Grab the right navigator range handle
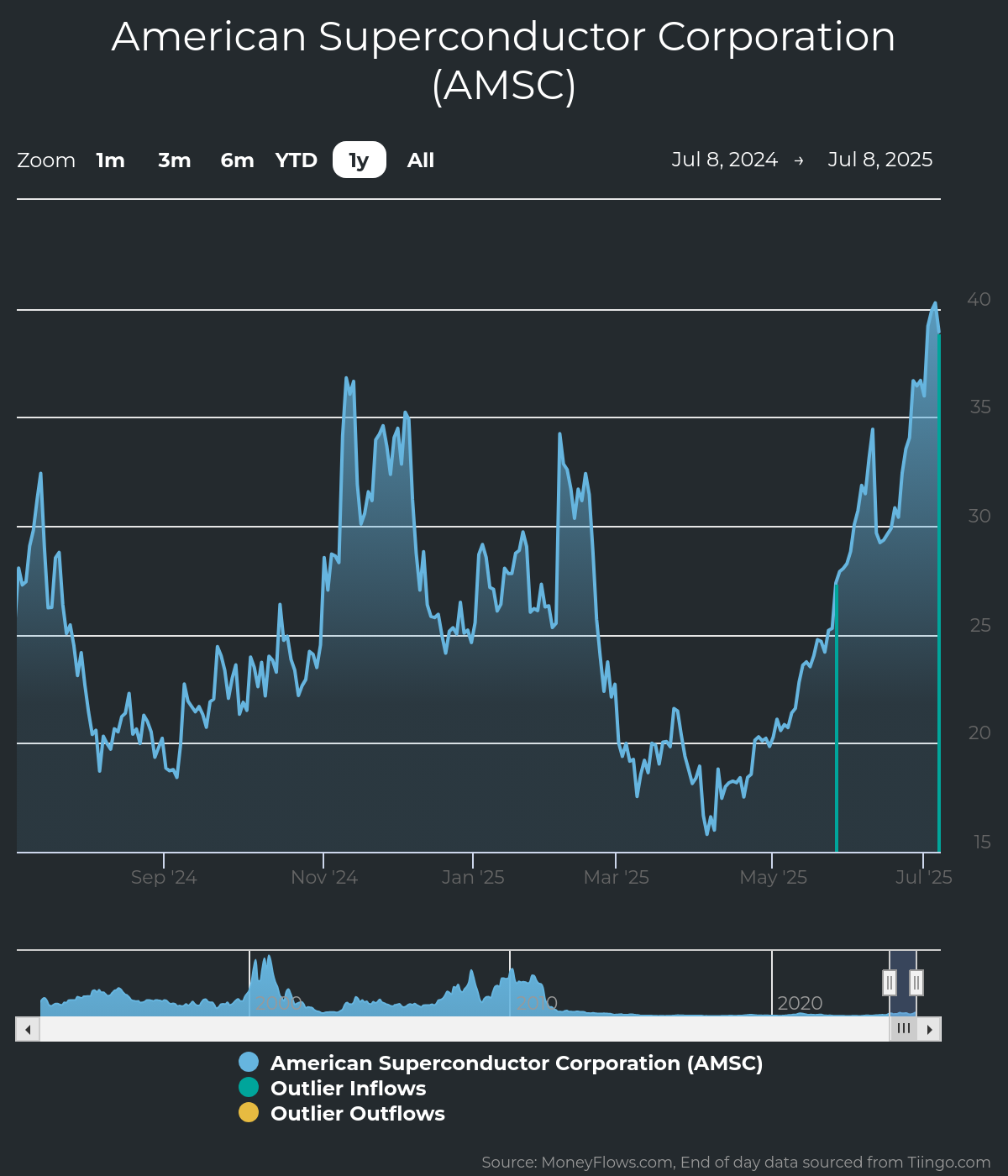The image size is (1008, 1176). tap(916, 983)
